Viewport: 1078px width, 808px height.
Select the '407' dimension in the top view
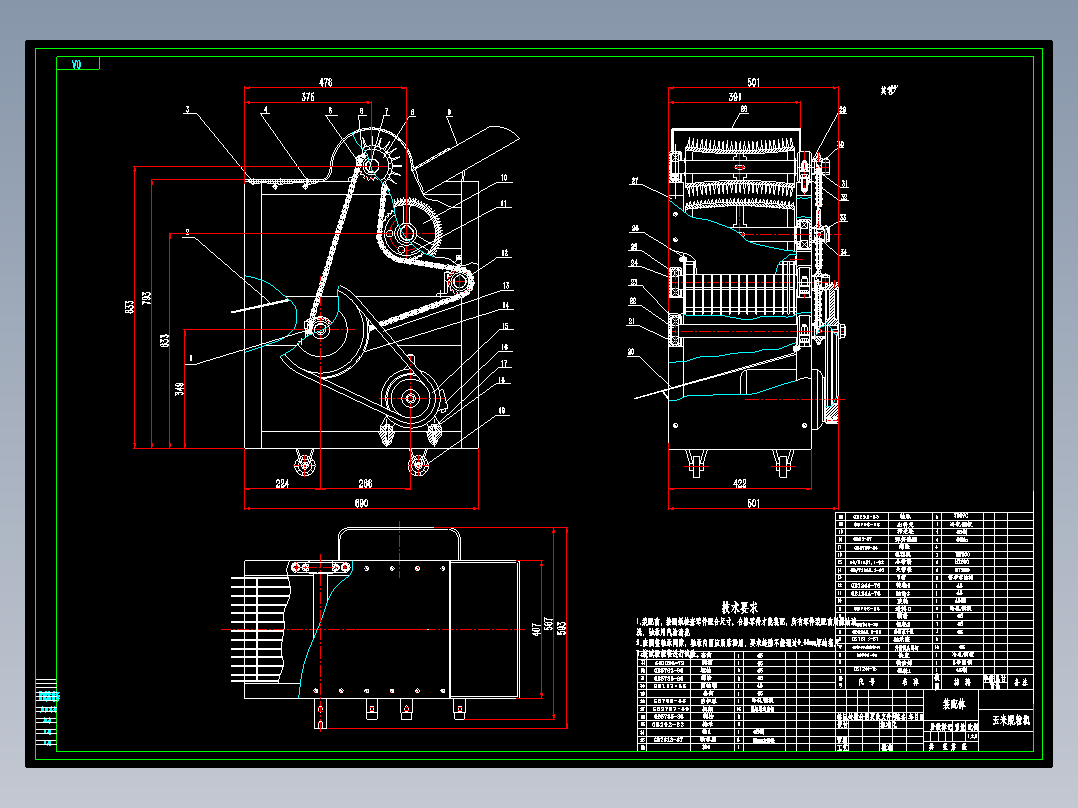(536, 629)
